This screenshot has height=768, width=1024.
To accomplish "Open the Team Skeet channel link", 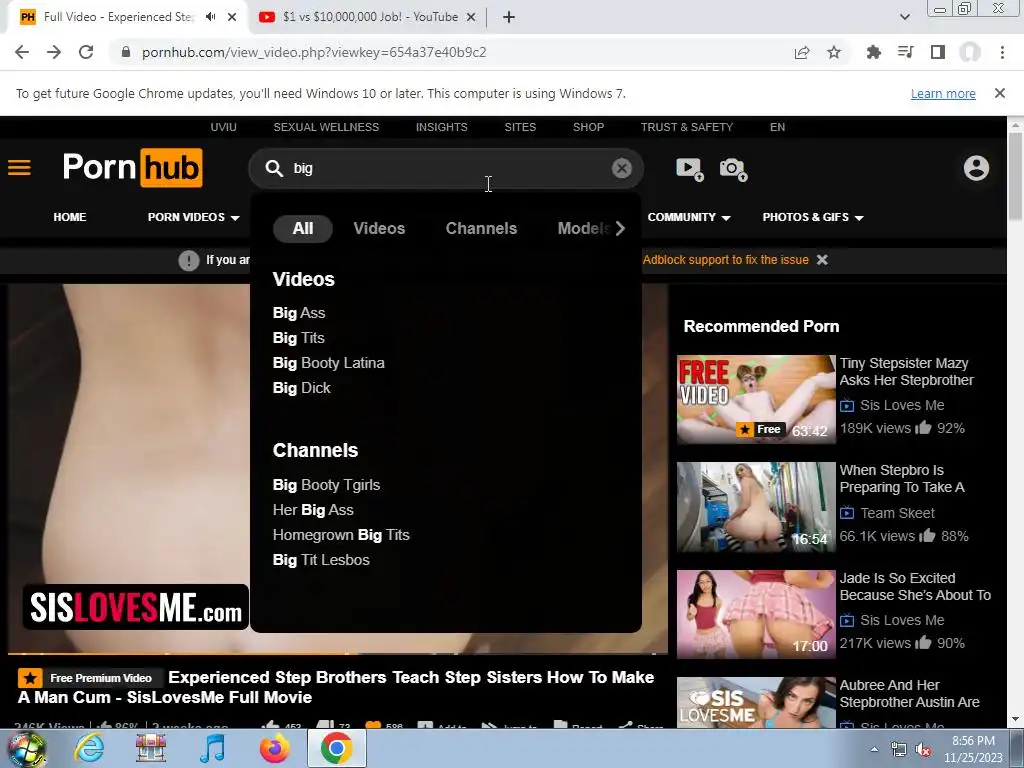I will coord(897,513).
